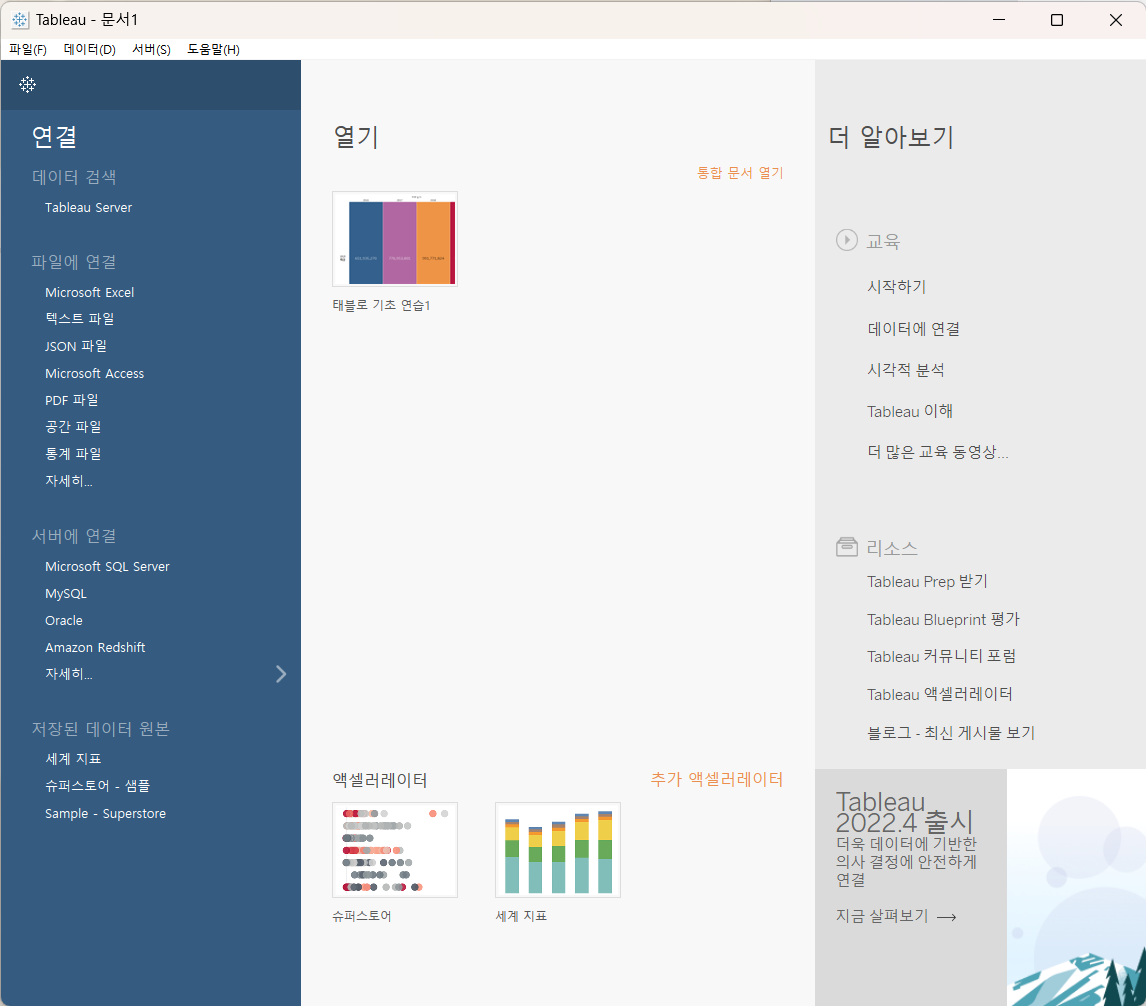1146x1006 pixels.
Task: Open 데이터에 연결 training video
Action: (x=914, y=329)
